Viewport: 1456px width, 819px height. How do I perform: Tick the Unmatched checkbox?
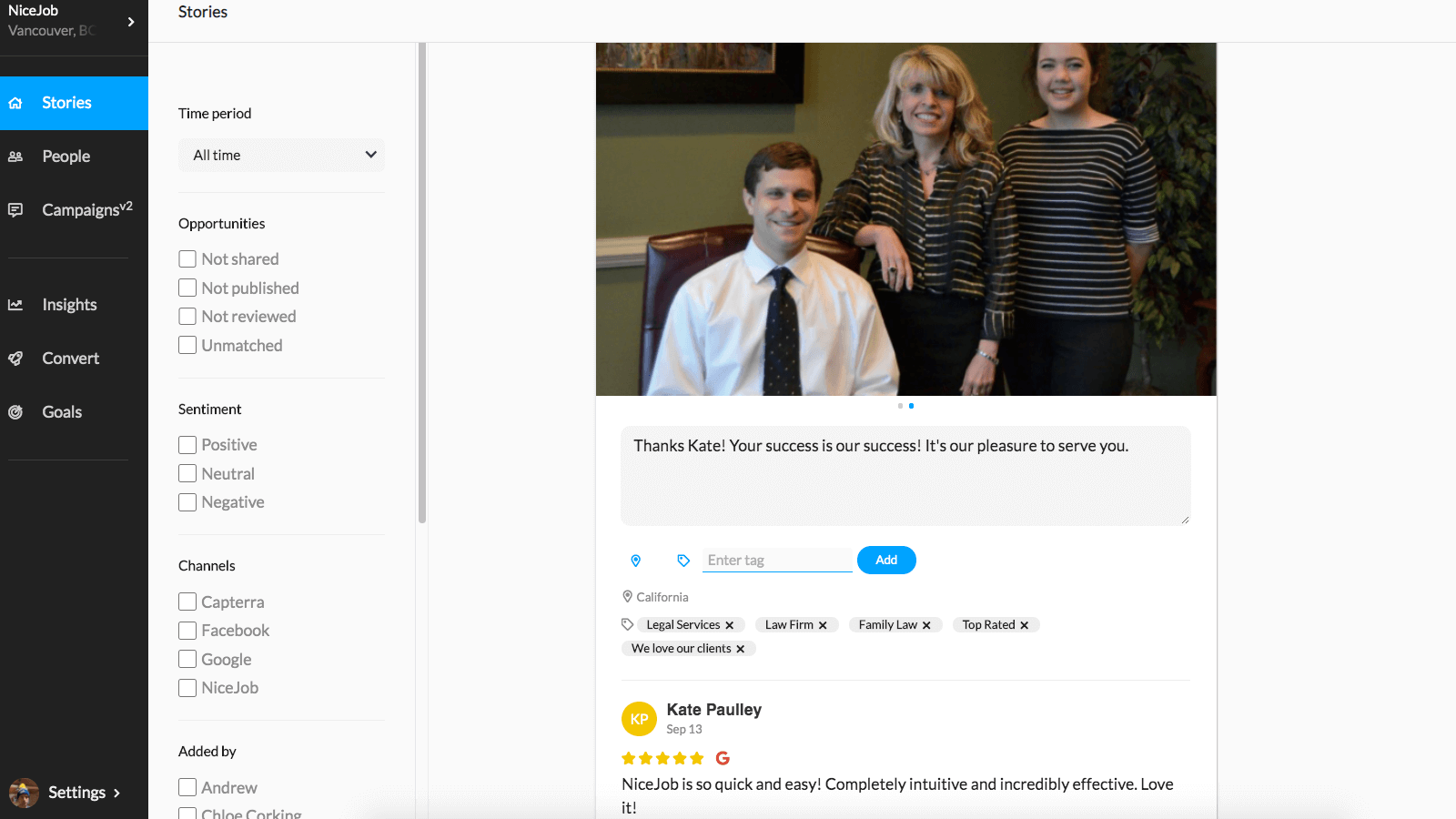pos(187,346)
